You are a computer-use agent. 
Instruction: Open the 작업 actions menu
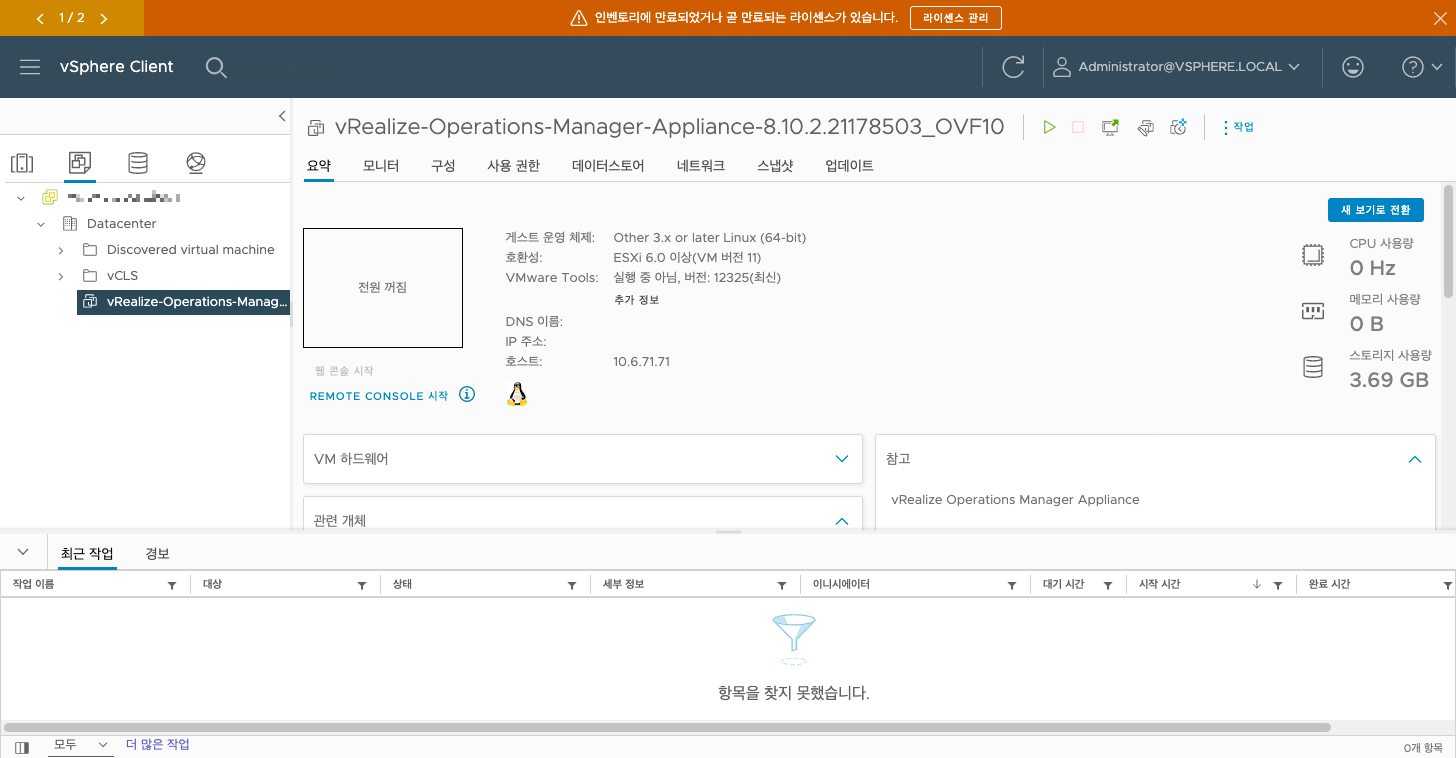click(1238, 127)
